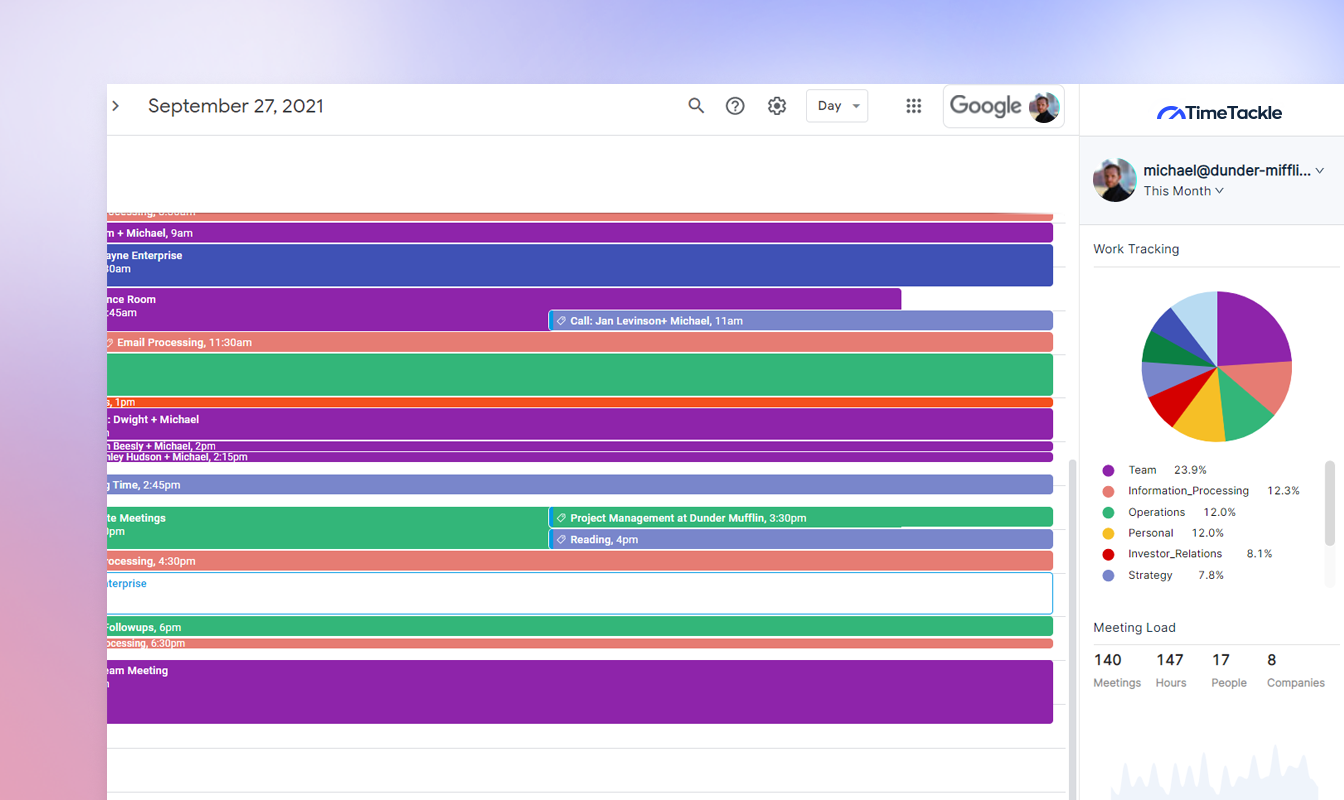The width and height of the screenshot is (1344, 800).
Task: Click the 17 People stat
Action: (x=1229, y=670)
